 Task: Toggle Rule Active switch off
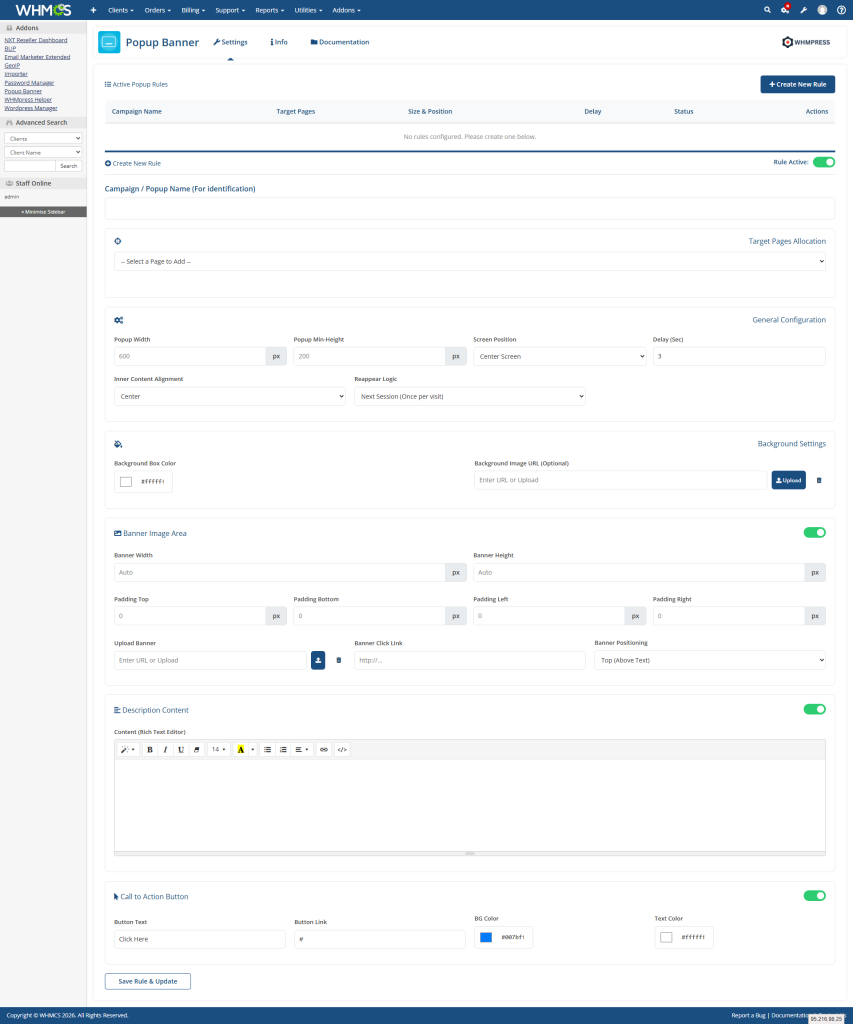pyautogui.click(x=823, y=161)
